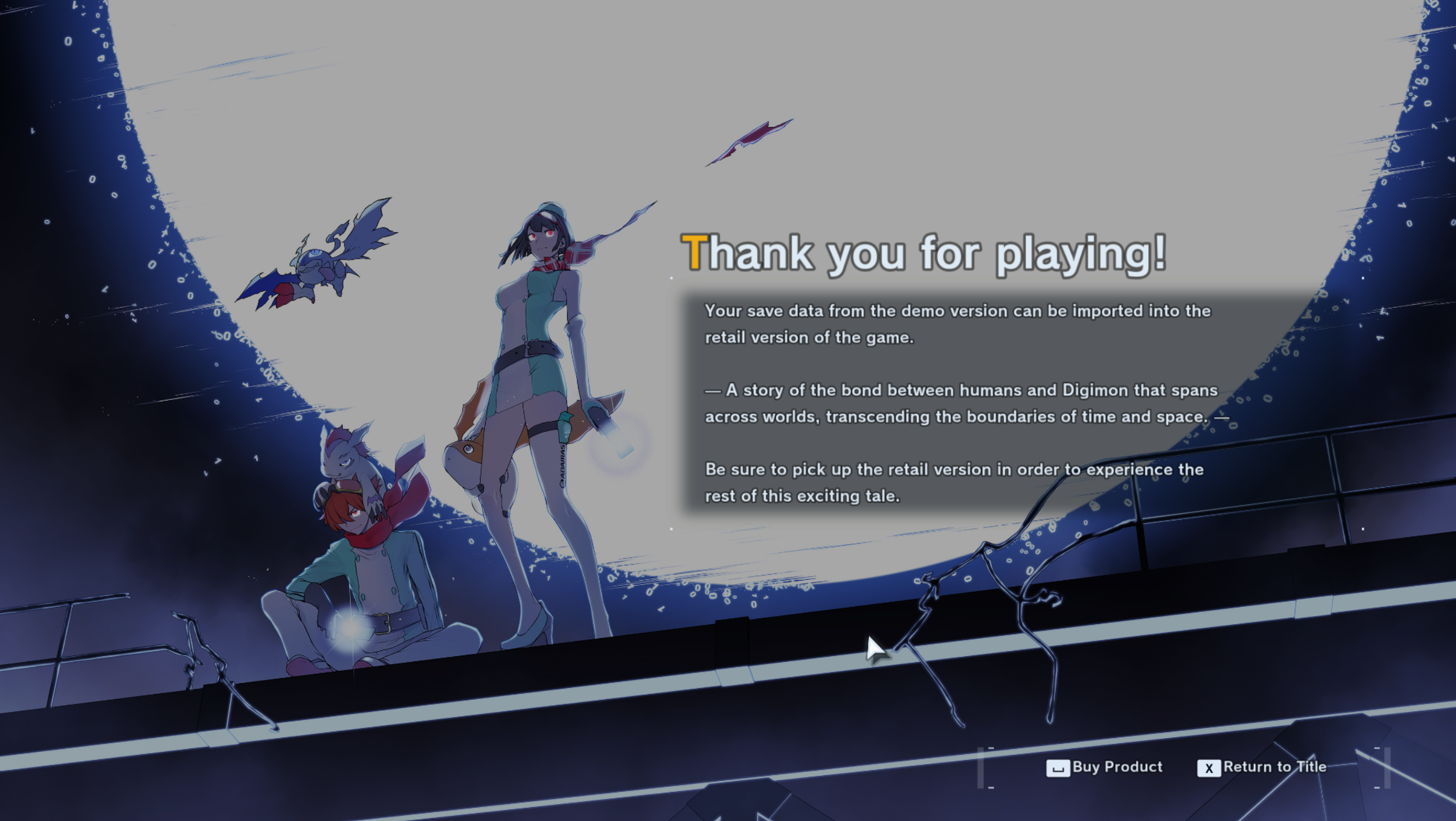This screenshot has height=821, width=1456.
Task: Click the orange letter T in the heading
Action: click(694, 253)
